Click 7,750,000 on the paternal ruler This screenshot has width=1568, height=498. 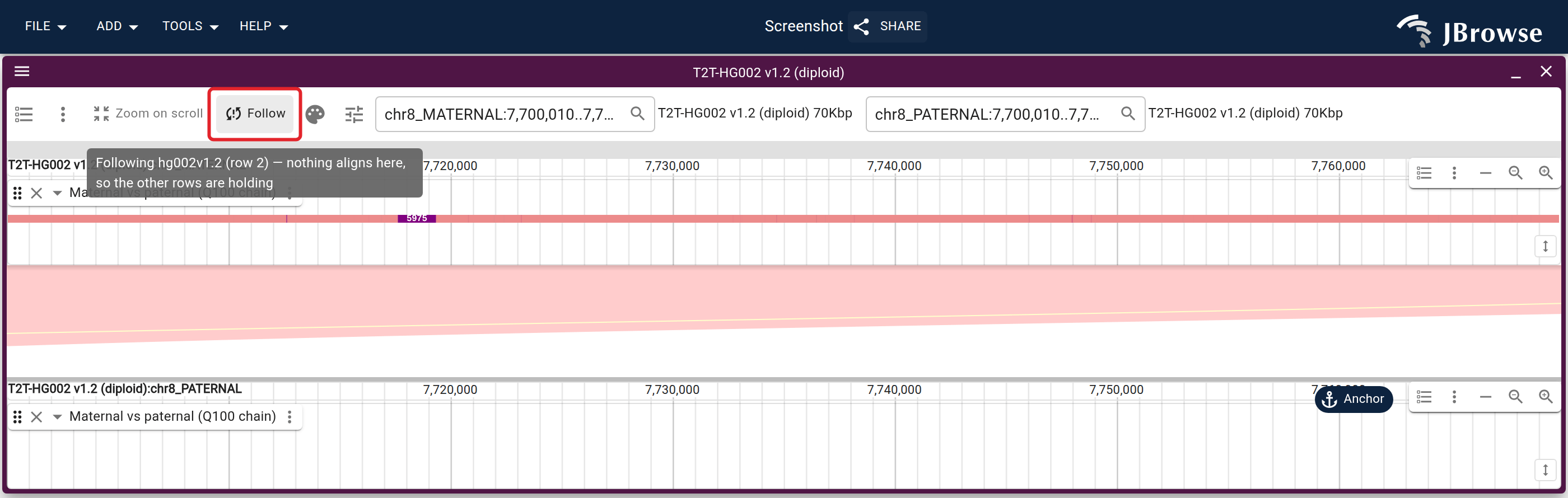pos(1116,390)
